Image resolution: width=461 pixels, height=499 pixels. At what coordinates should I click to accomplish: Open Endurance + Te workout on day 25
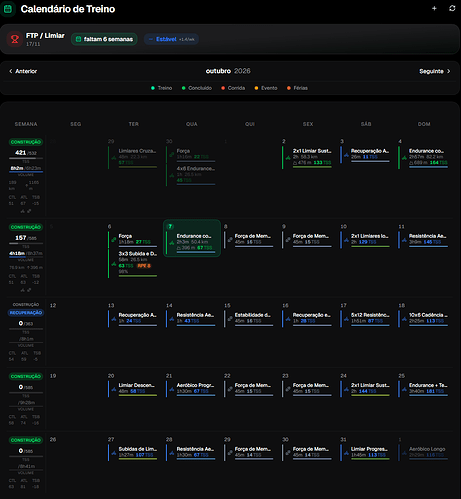[x=423, y=389]
